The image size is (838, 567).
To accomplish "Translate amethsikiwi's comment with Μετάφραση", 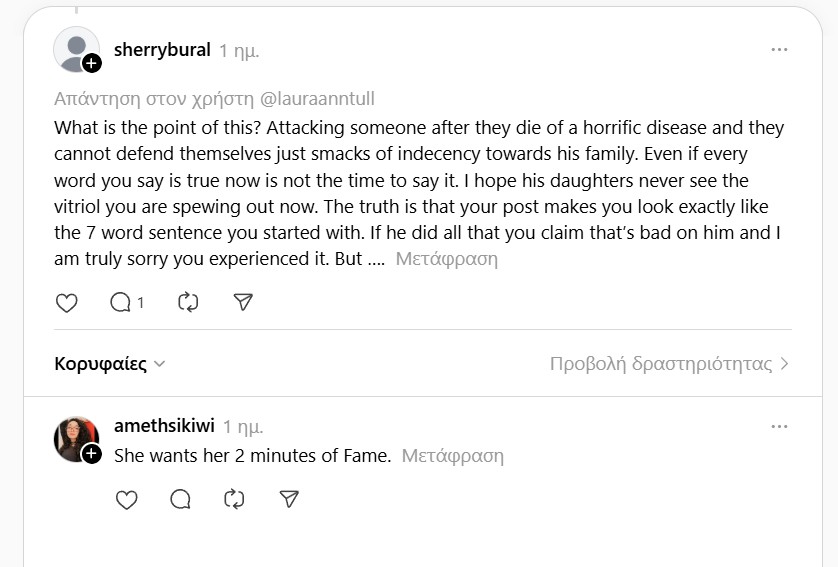I will 452,456.
